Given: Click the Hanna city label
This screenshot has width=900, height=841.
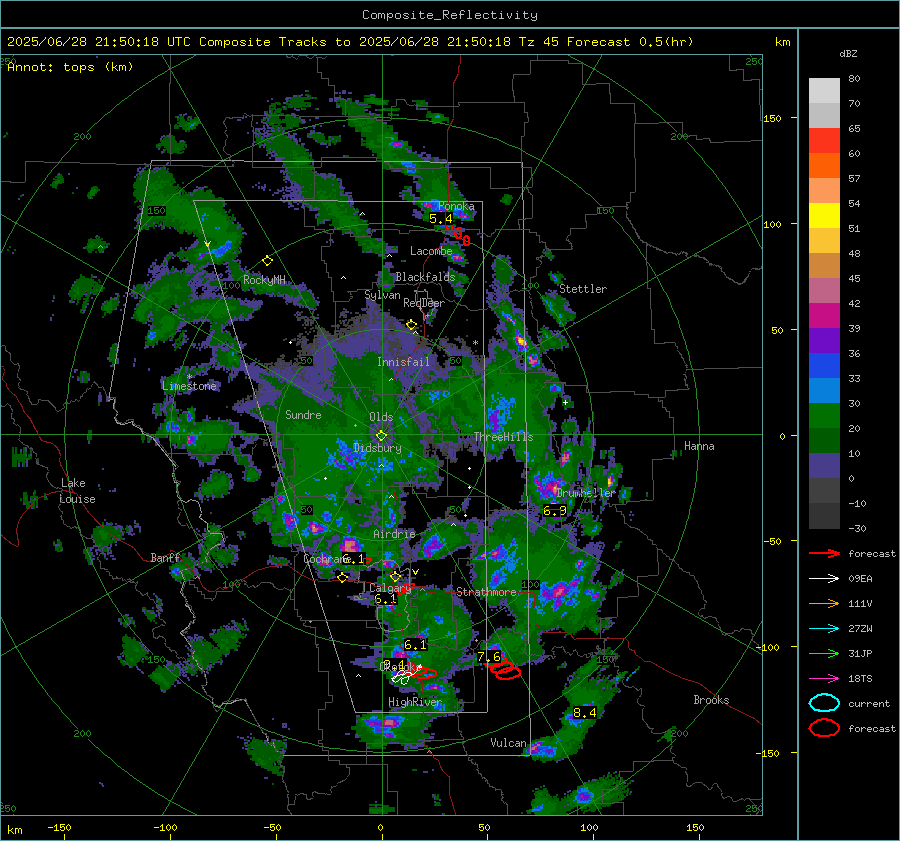Looking at the screenshot, I should click(699, 446).
